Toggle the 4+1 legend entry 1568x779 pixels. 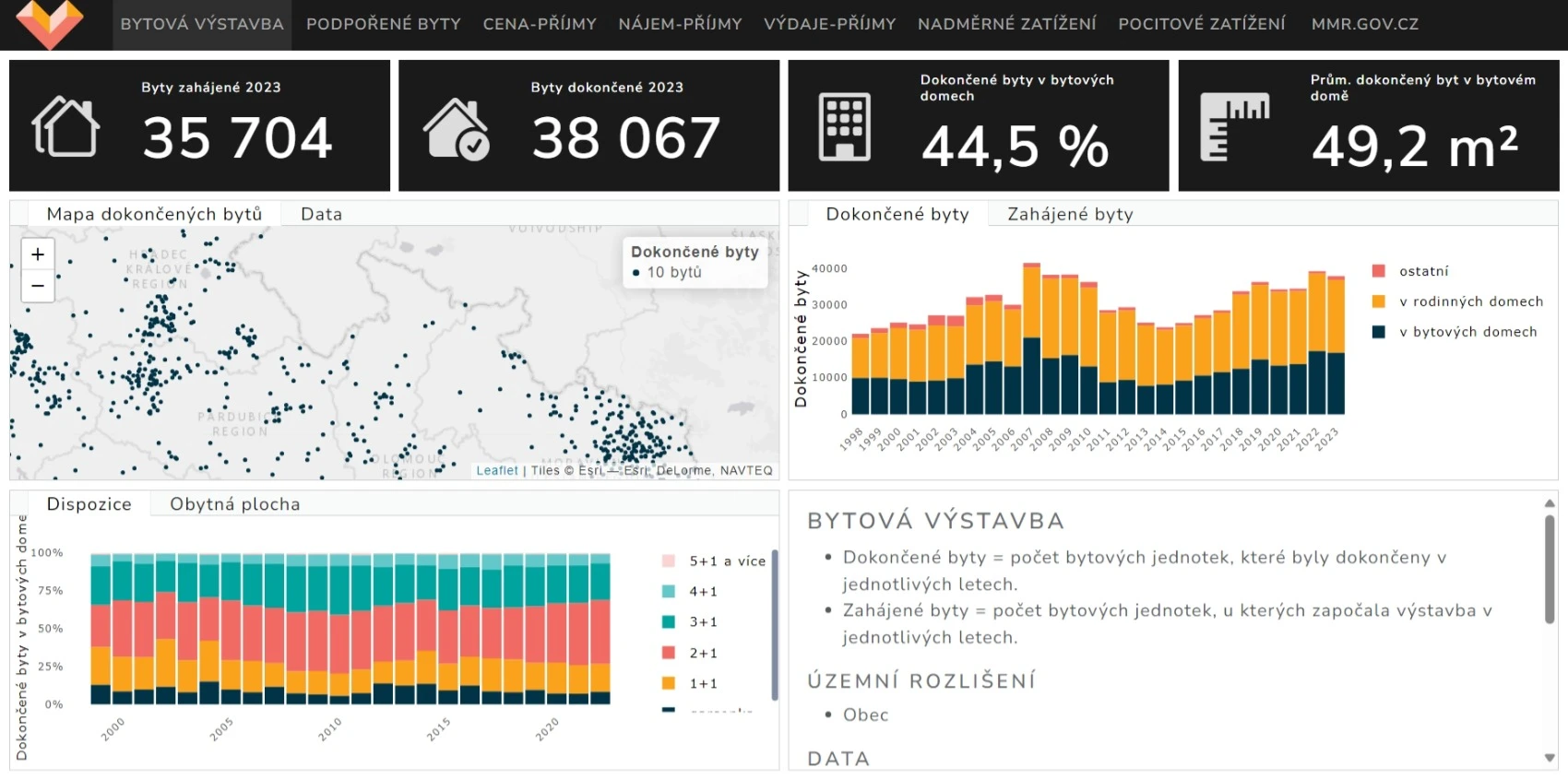click(690, 592)
